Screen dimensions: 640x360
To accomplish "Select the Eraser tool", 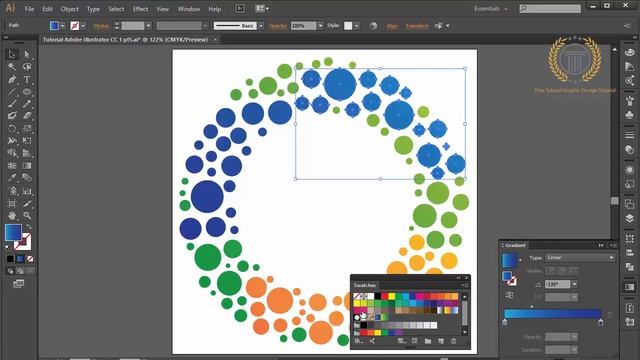I will tap(27, 116).
